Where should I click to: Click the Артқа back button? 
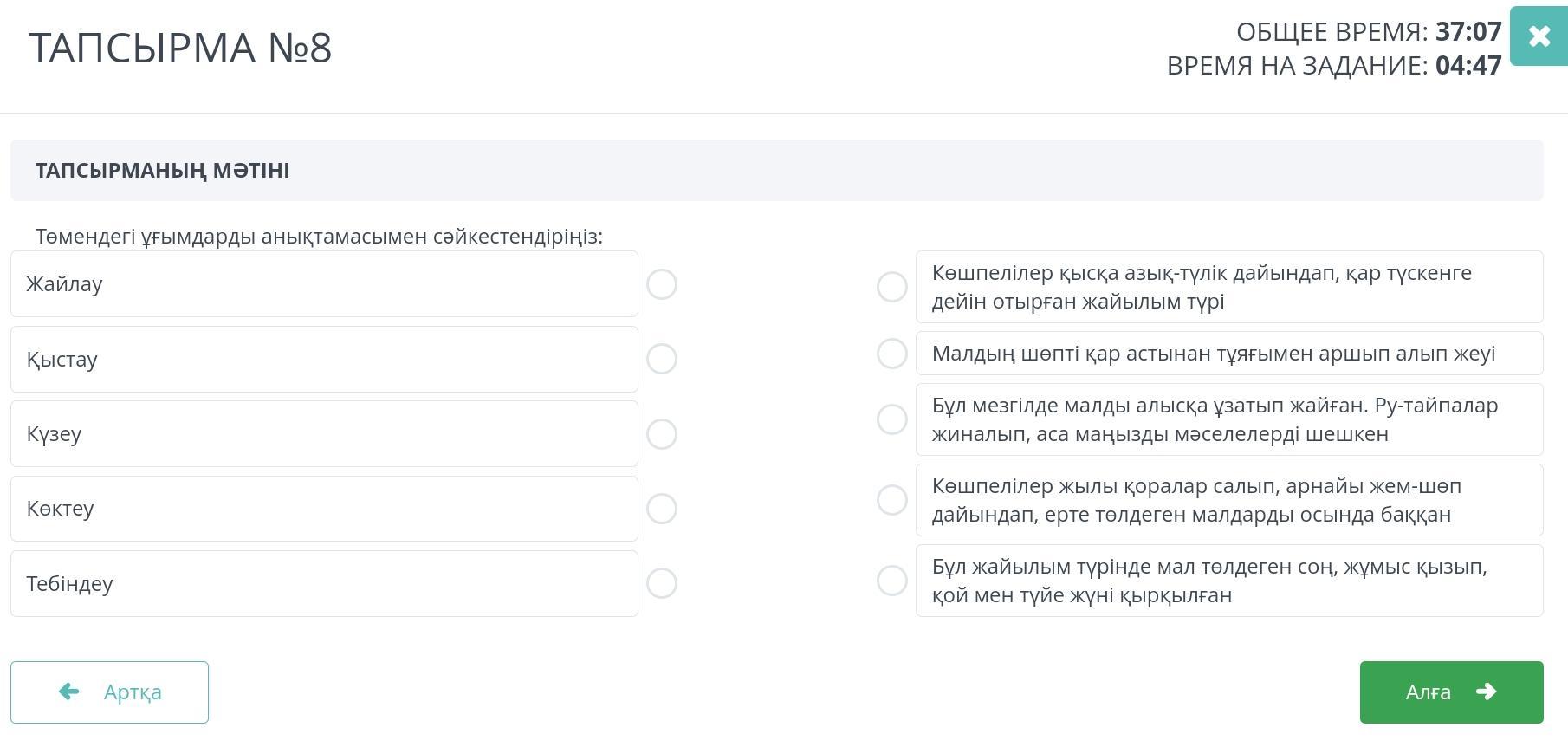coord(109,692)
